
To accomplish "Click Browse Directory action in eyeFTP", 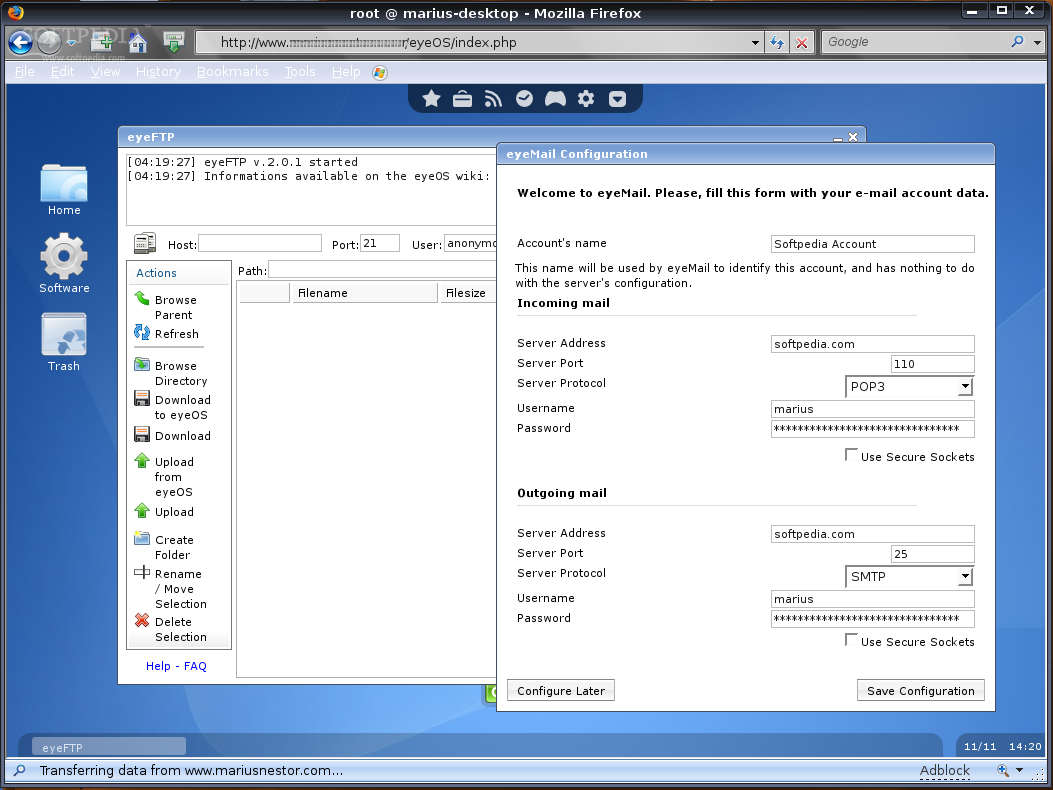I will [171, 373].
